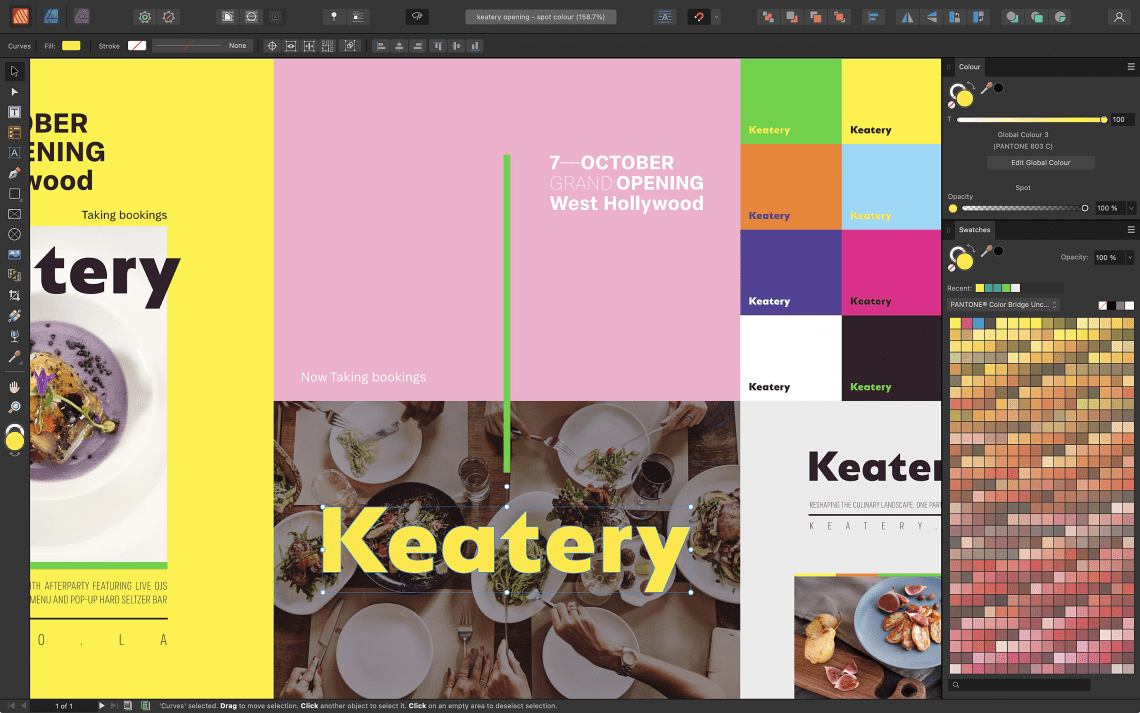Screen dimensions: 1140x713
Task: Select the yellow Fill swatch
Action: tap(70, 46)
